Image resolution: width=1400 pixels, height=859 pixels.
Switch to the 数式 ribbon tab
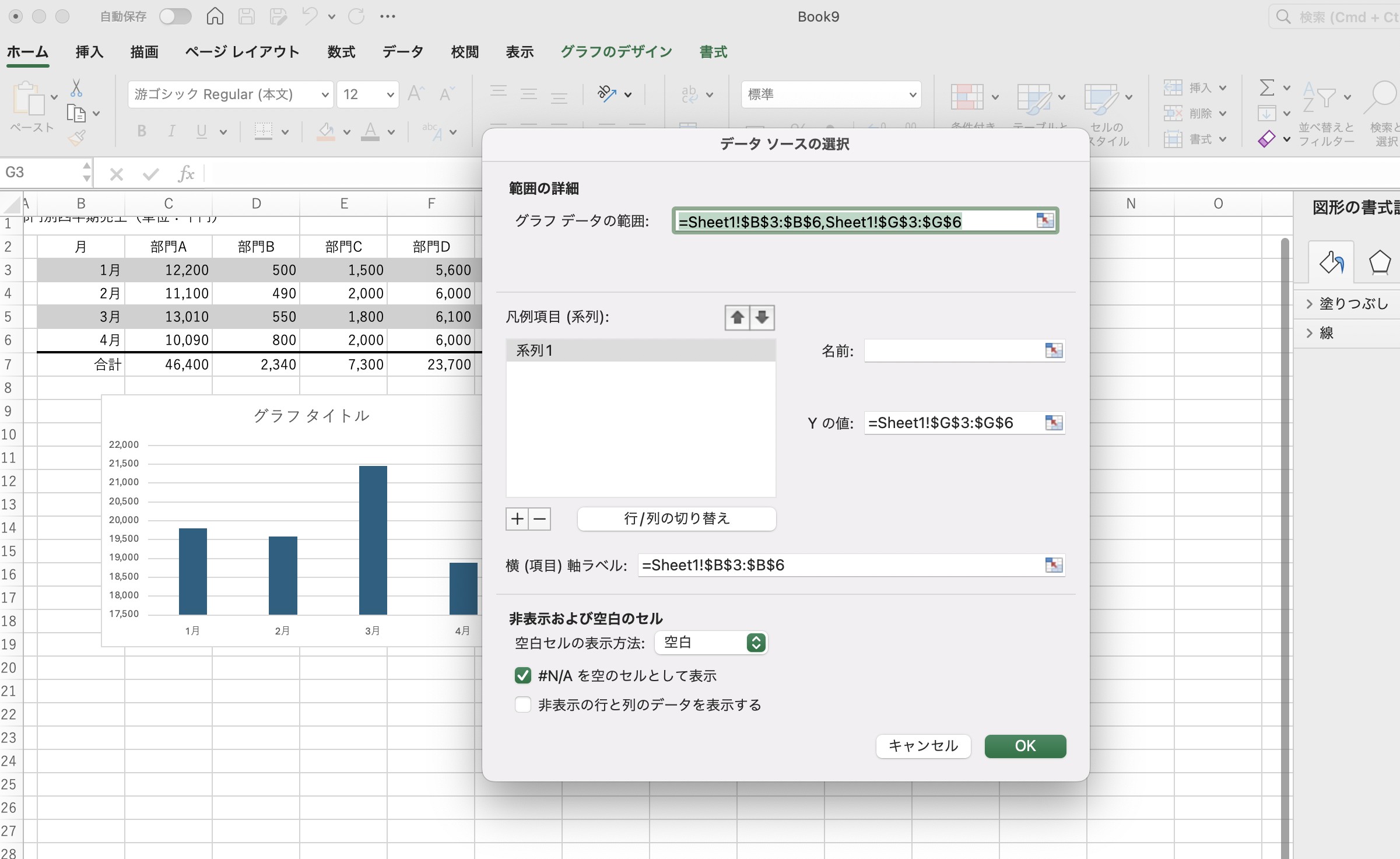[341, 52]
